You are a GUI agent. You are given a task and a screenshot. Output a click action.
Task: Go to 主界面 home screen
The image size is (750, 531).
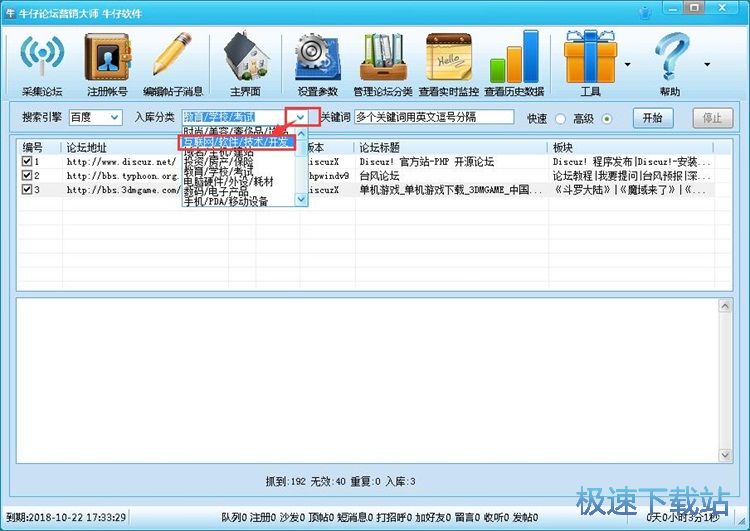click(245, 64)
